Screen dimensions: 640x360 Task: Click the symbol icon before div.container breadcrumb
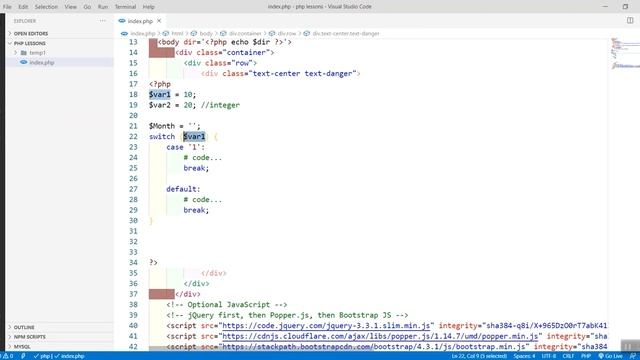pyautogui.click(x=223, y=33)
